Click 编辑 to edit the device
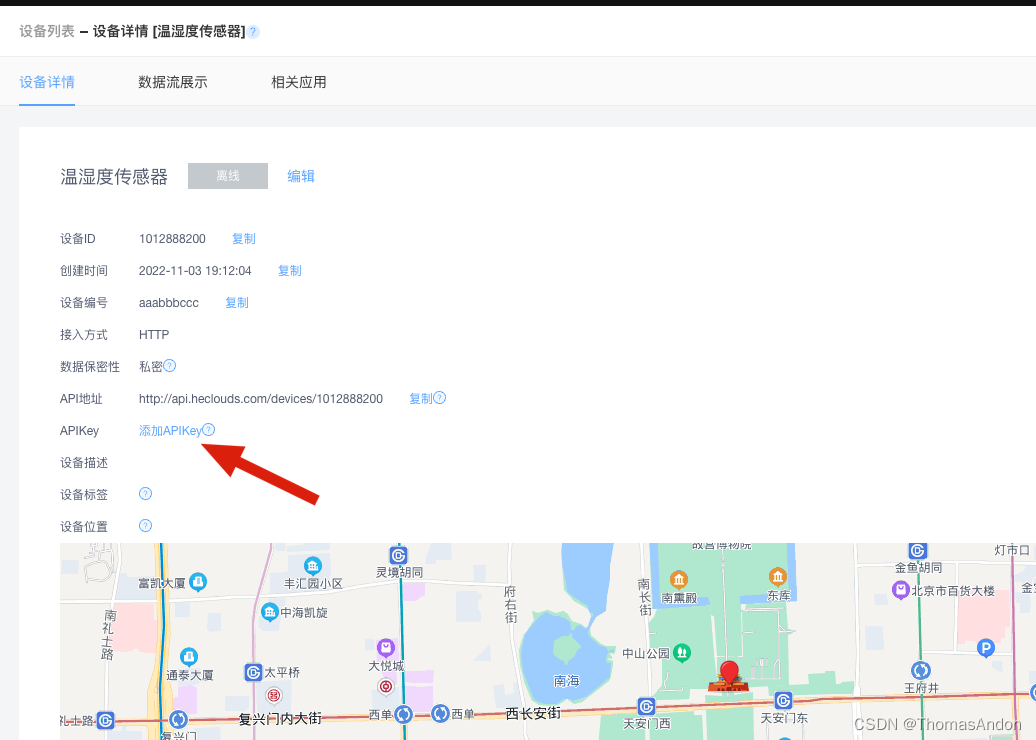Image resolution: width=1036 pixels, height=740 pixels. 301,175
